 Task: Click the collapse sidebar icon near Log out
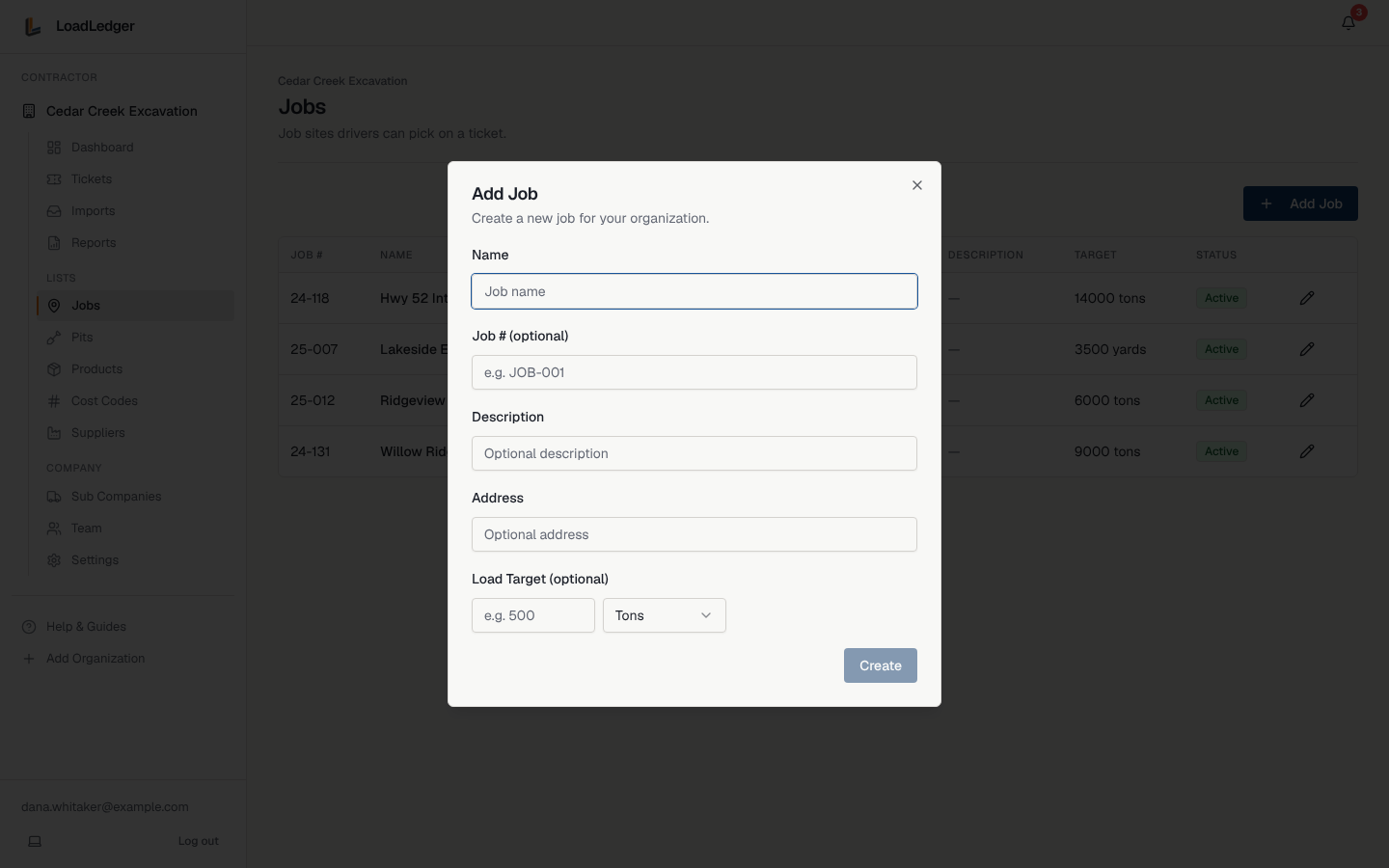pos(35,841)
